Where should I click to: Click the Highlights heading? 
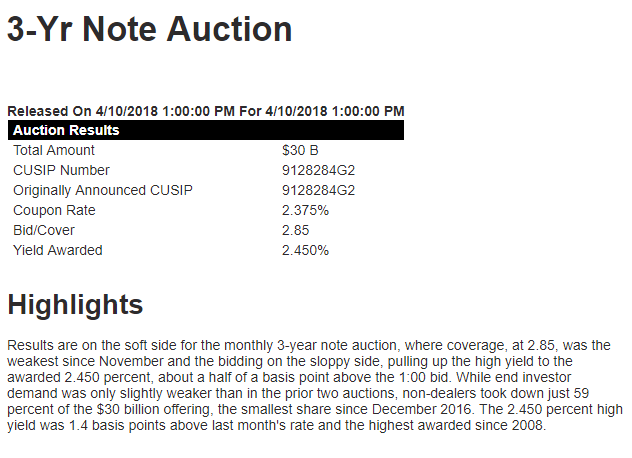click(x=75, y=305)
